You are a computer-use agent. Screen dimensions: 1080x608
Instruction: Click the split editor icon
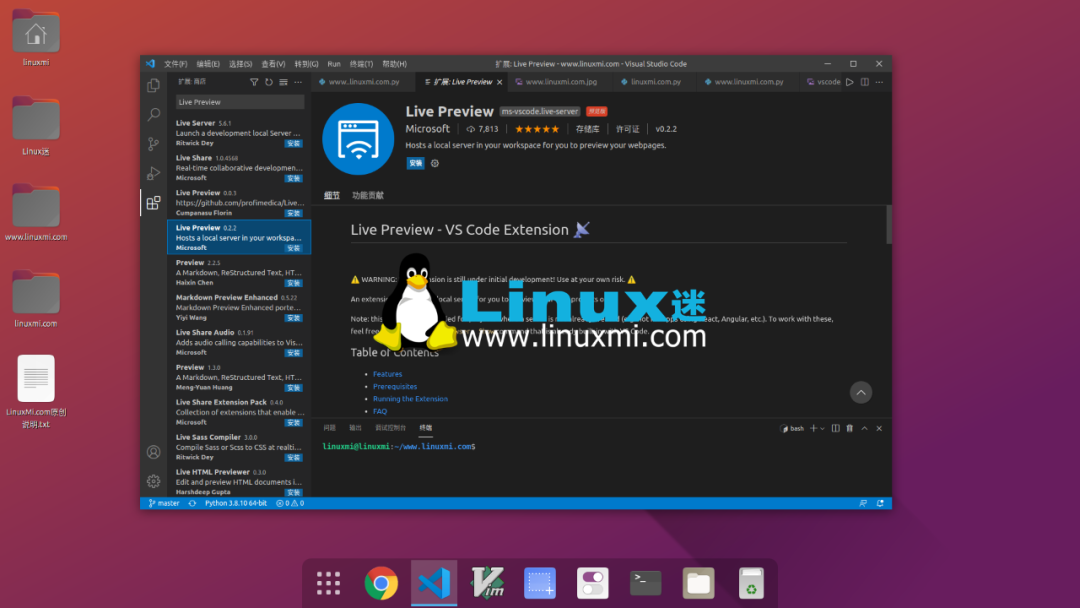865,82
